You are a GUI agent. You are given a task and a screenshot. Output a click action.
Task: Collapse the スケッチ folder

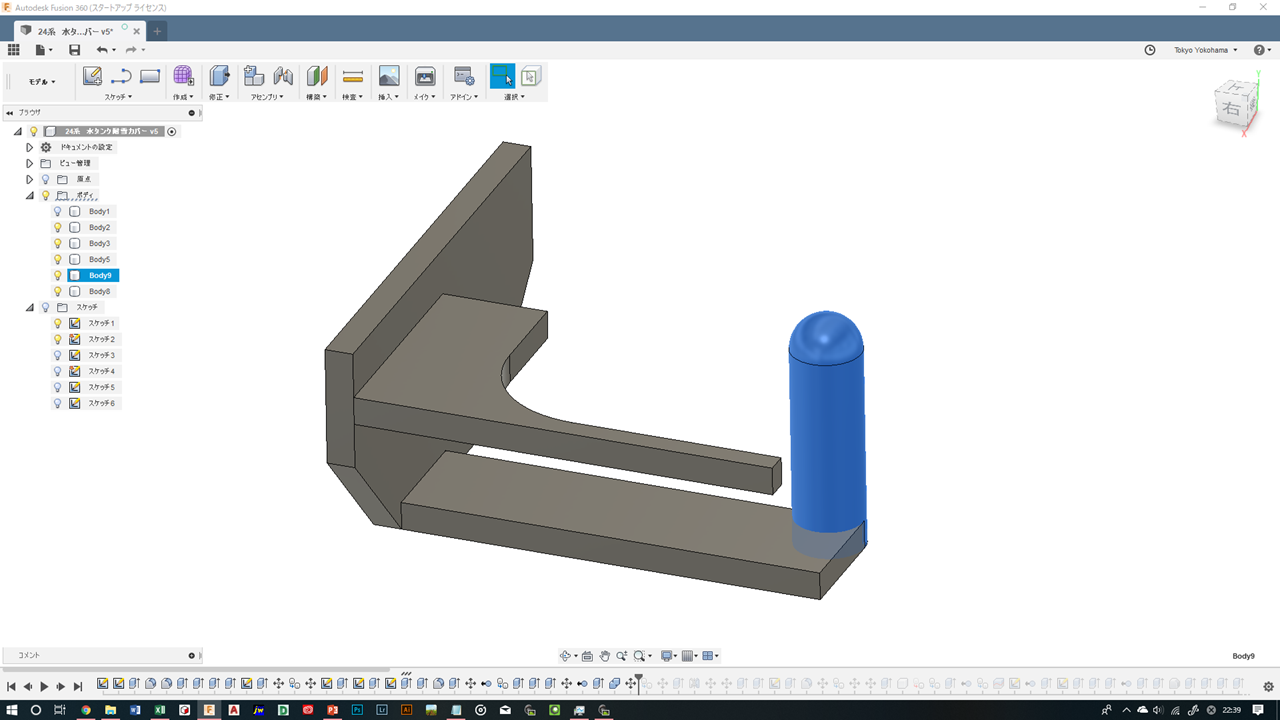click(x=30, y=307)
